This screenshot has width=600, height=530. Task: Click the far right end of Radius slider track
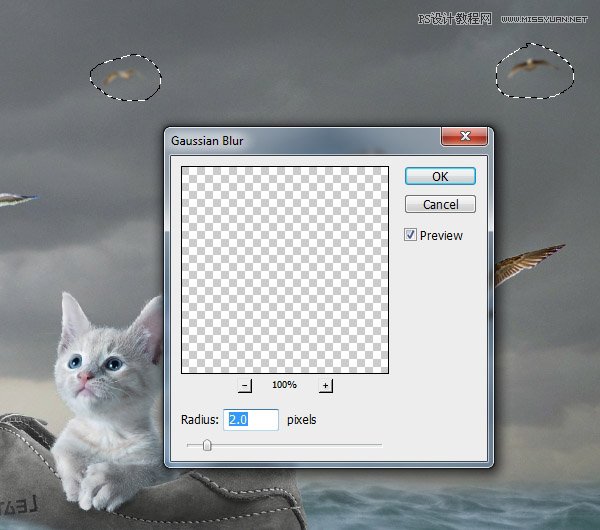point(380,445)
